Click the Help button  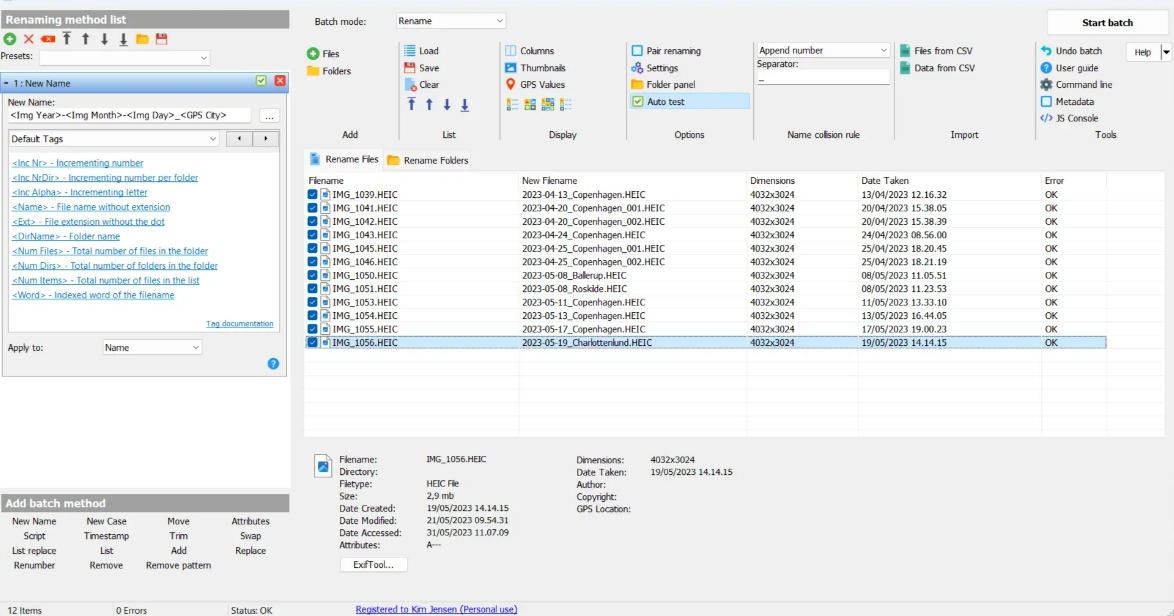(1143, 52)
